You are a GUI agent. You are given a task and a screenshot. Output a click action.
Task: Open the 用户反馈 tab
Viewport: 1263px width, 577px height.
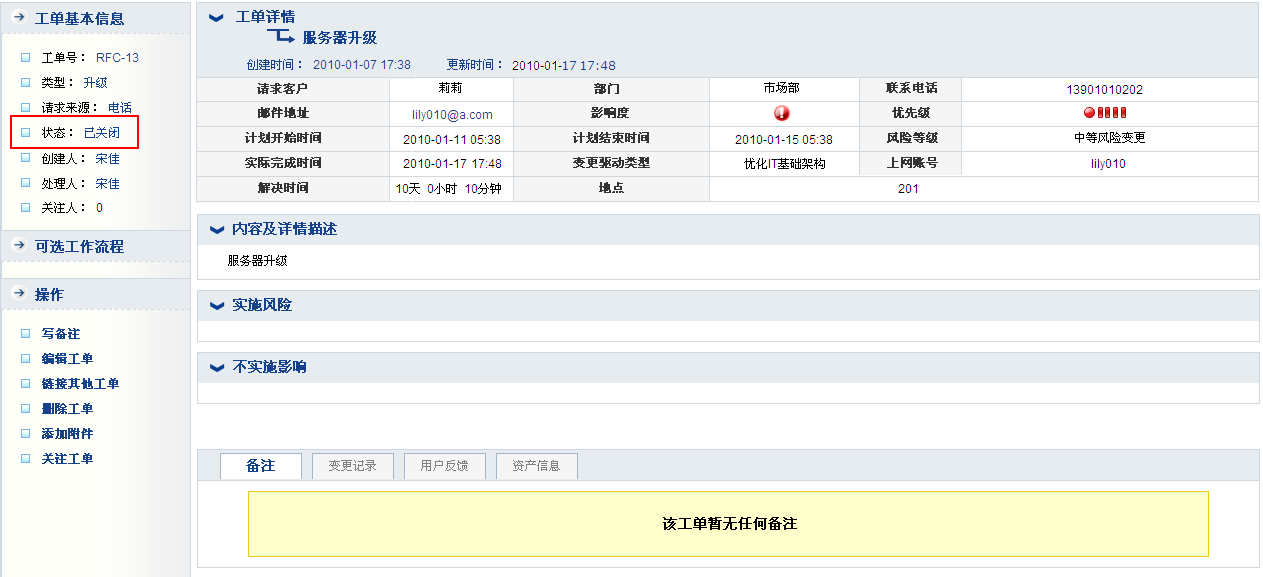pyautogui.click(x=444, y=466)
